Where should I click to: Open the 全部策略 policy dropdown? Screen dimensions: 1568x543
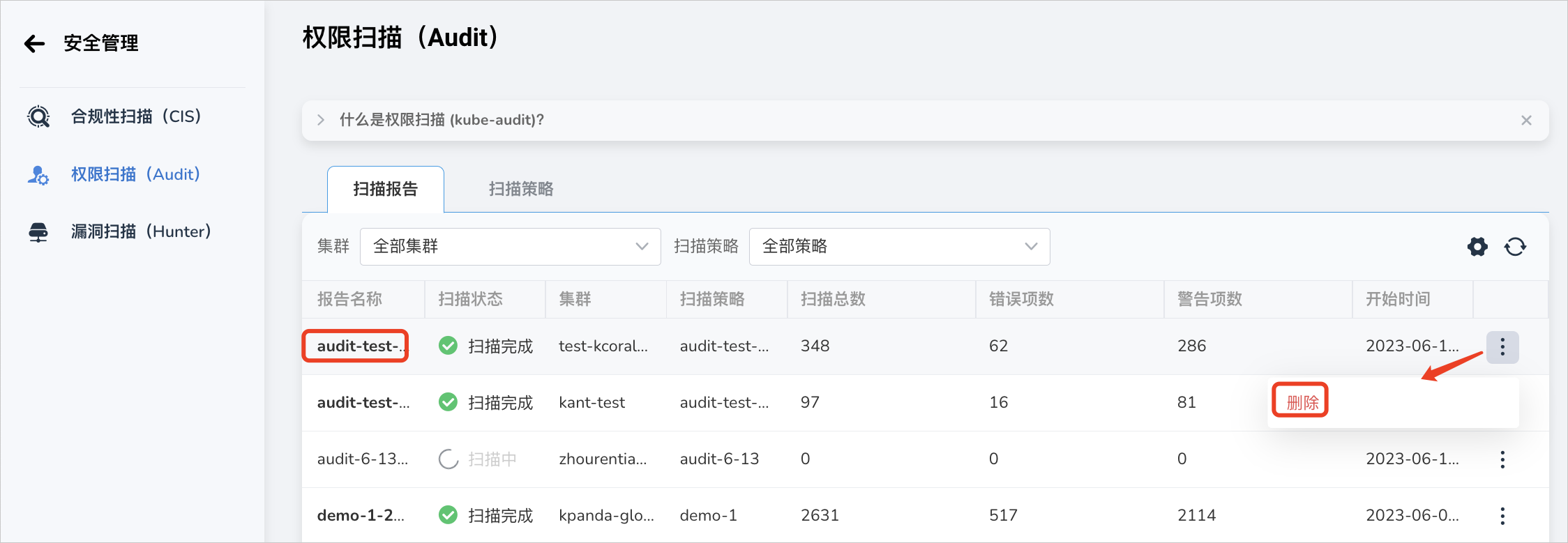click(x=899, y=247)
